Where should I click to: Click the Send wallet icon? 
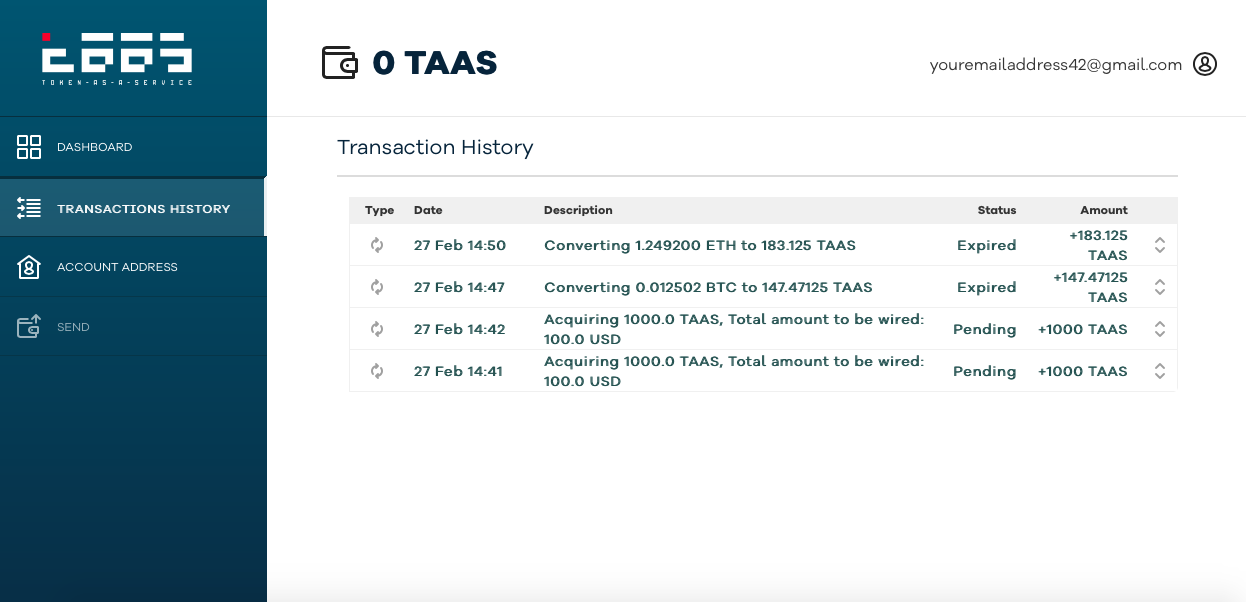(29, 327)
